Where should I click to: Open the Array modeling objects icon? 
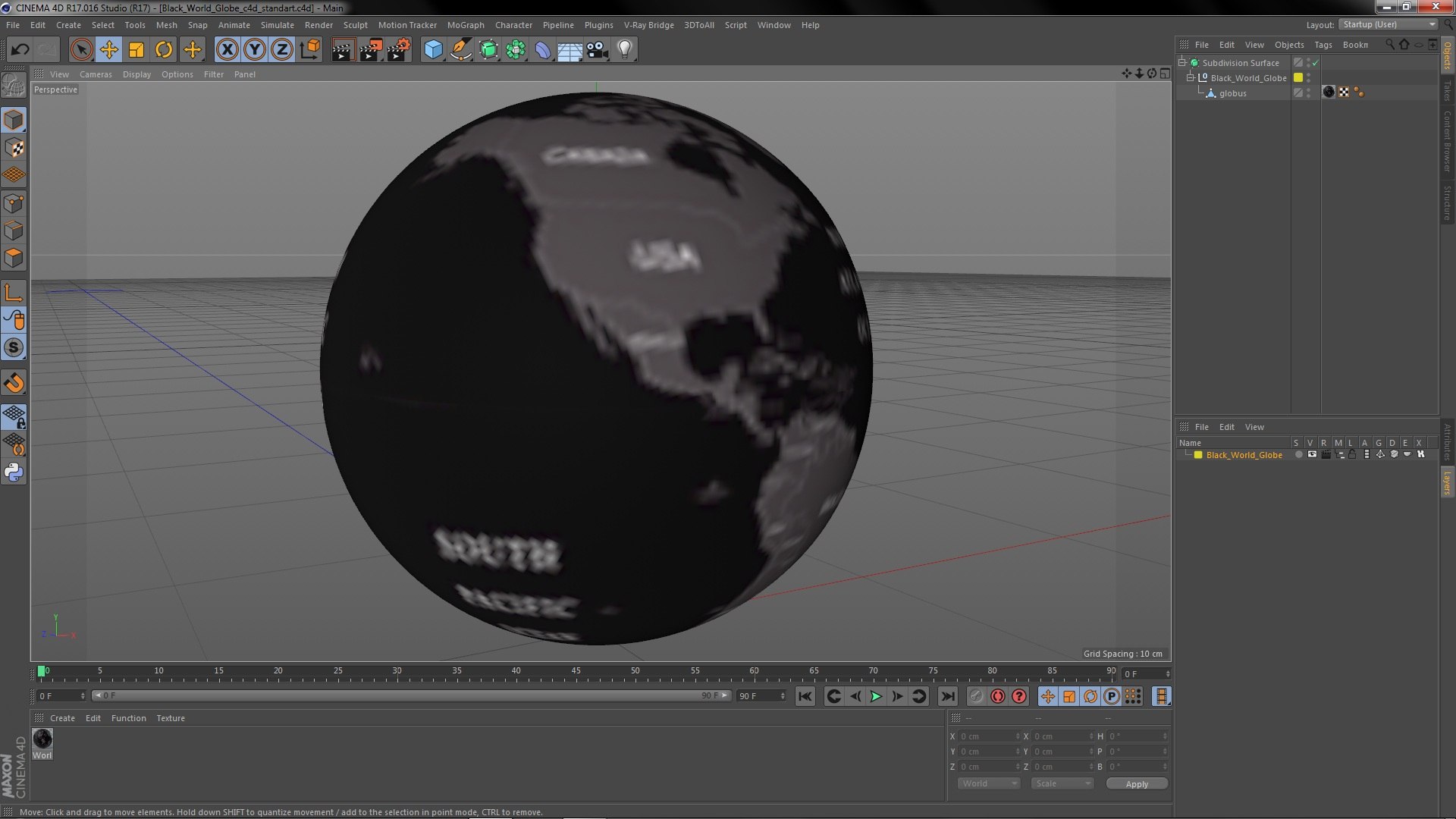click(x=516, y=50)
